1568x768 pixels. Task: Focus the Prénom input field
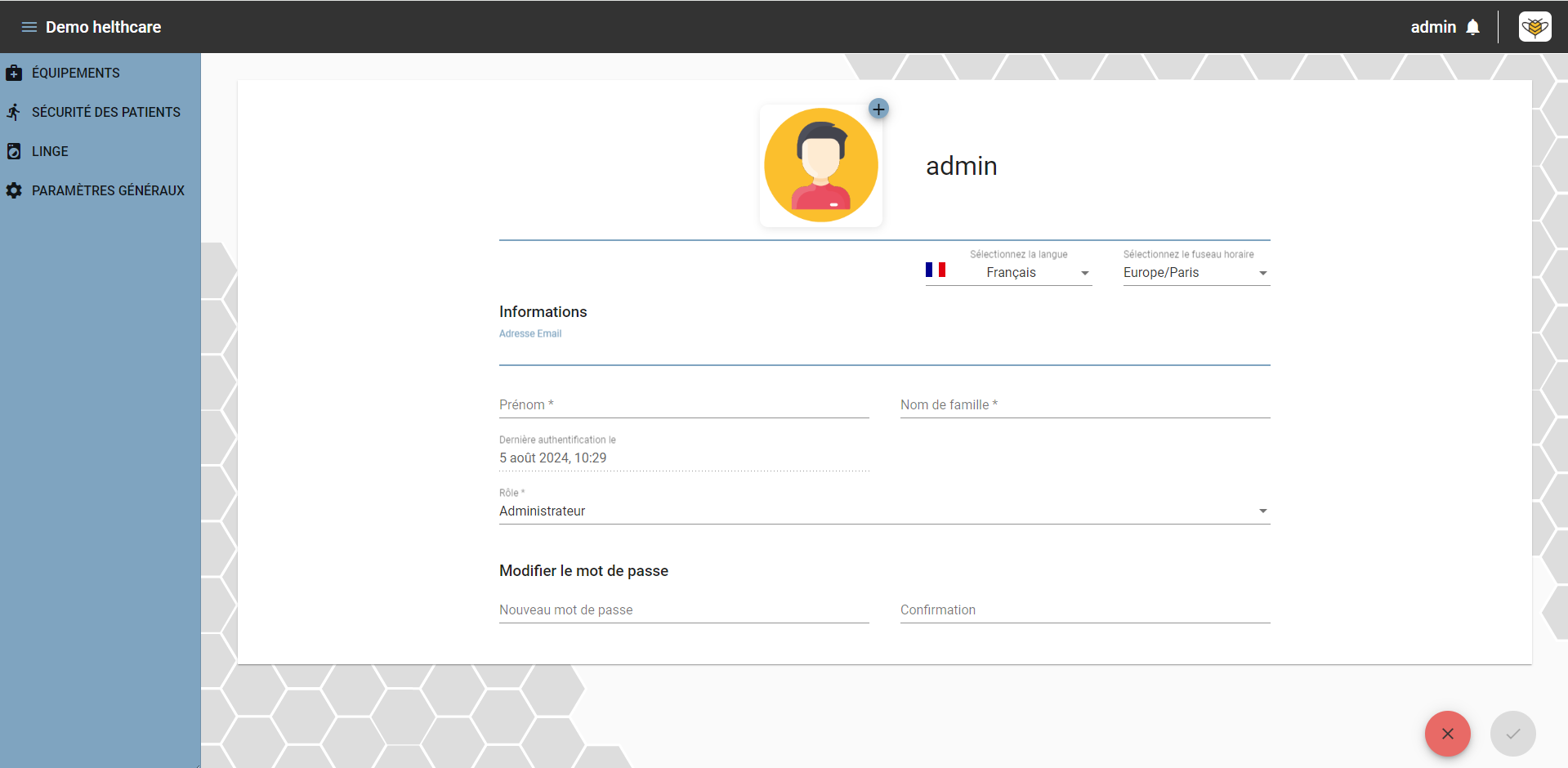pos(684,405)
